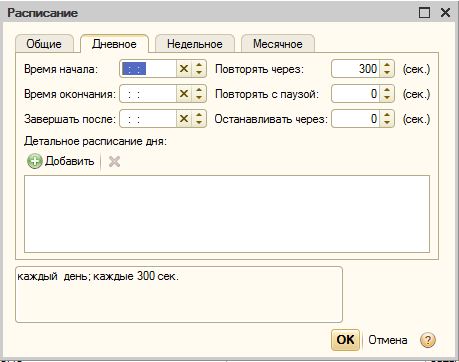459x362 pixels.
Task: Switch to the Общие tab
Action: (44, 44)
